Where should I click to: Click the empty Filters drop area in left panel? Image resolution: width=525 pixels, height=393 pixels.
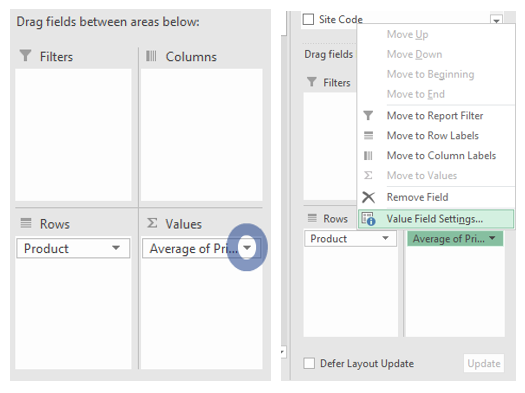click(x=73, y=135)
